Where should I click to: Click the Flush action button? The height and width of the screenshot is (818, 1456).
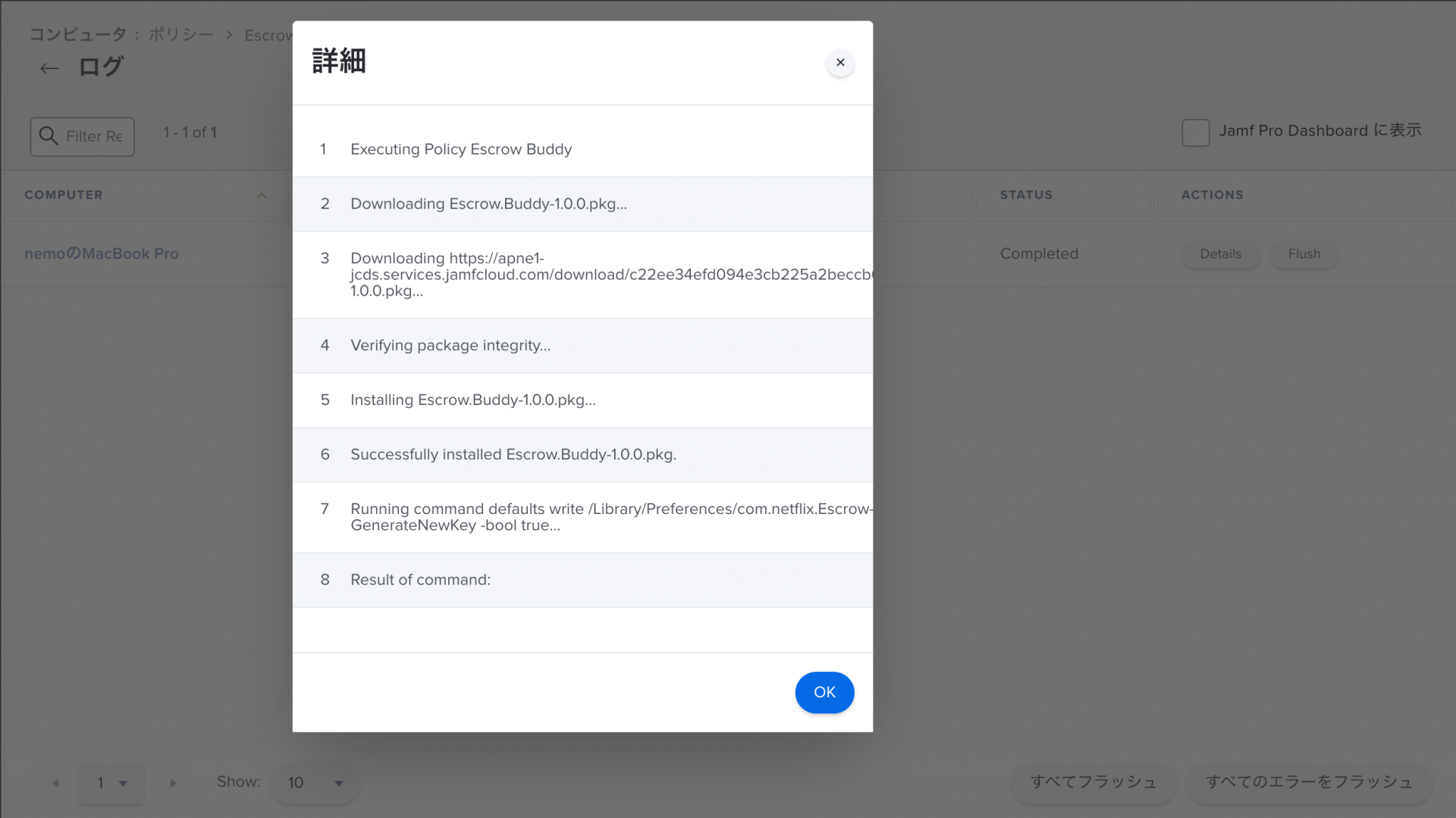coord(1304,254)
